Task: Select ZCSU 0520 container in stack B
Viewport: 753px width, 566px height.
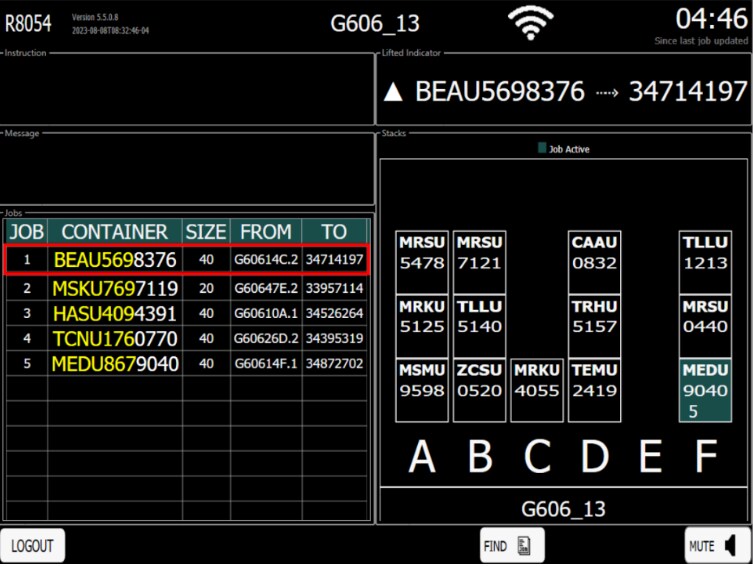Action: pyautogui.click(x=479, y=390)
